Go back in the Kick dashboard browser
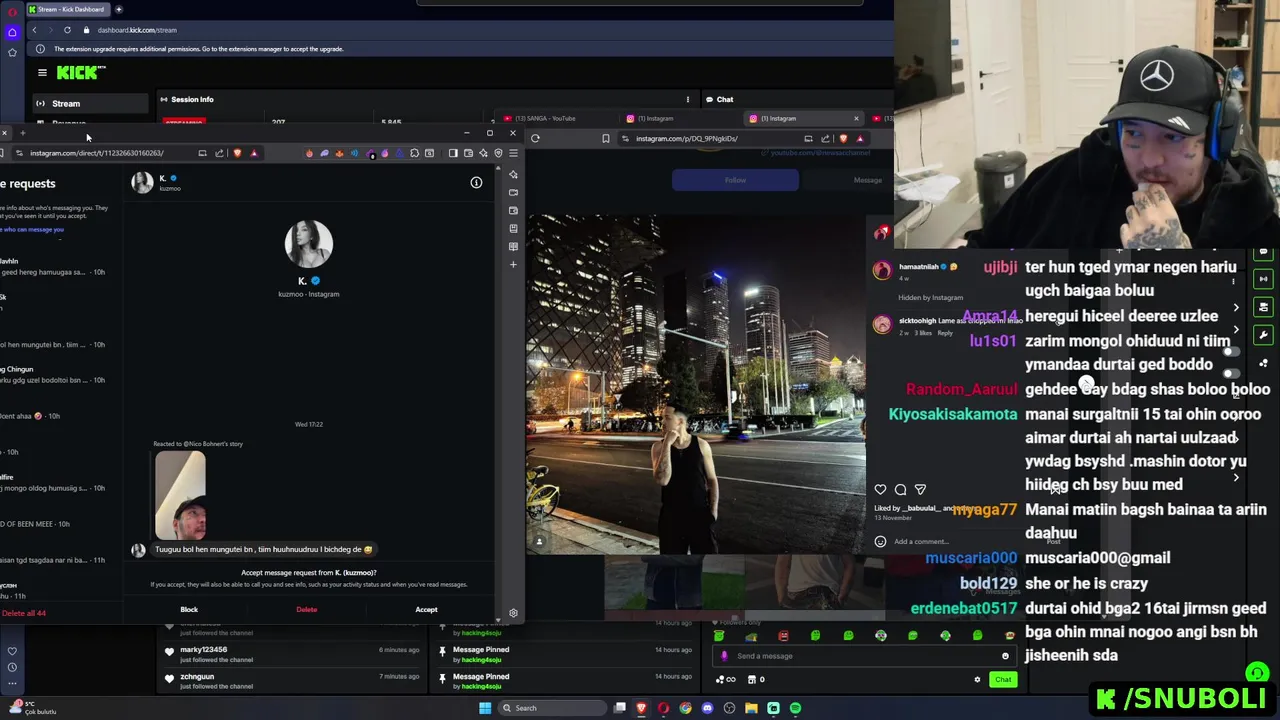 point(34,30)
